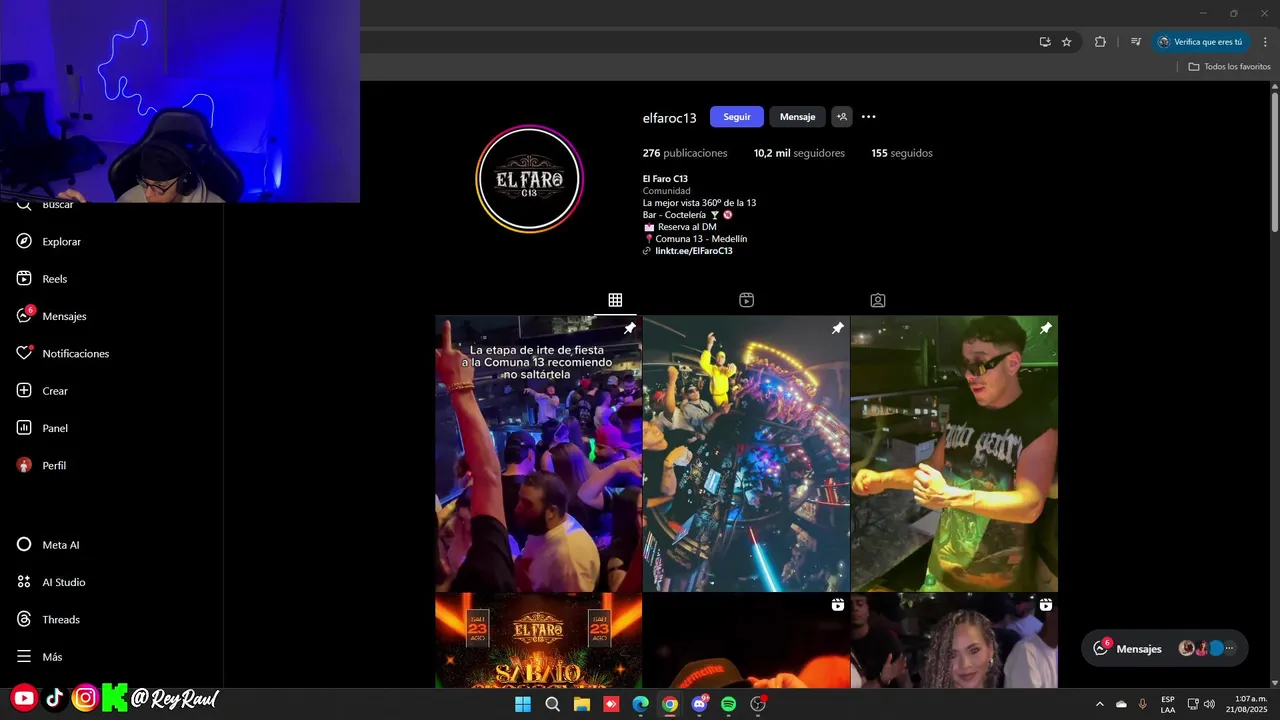Open reel post with the red cap

(x=746, y=640)
